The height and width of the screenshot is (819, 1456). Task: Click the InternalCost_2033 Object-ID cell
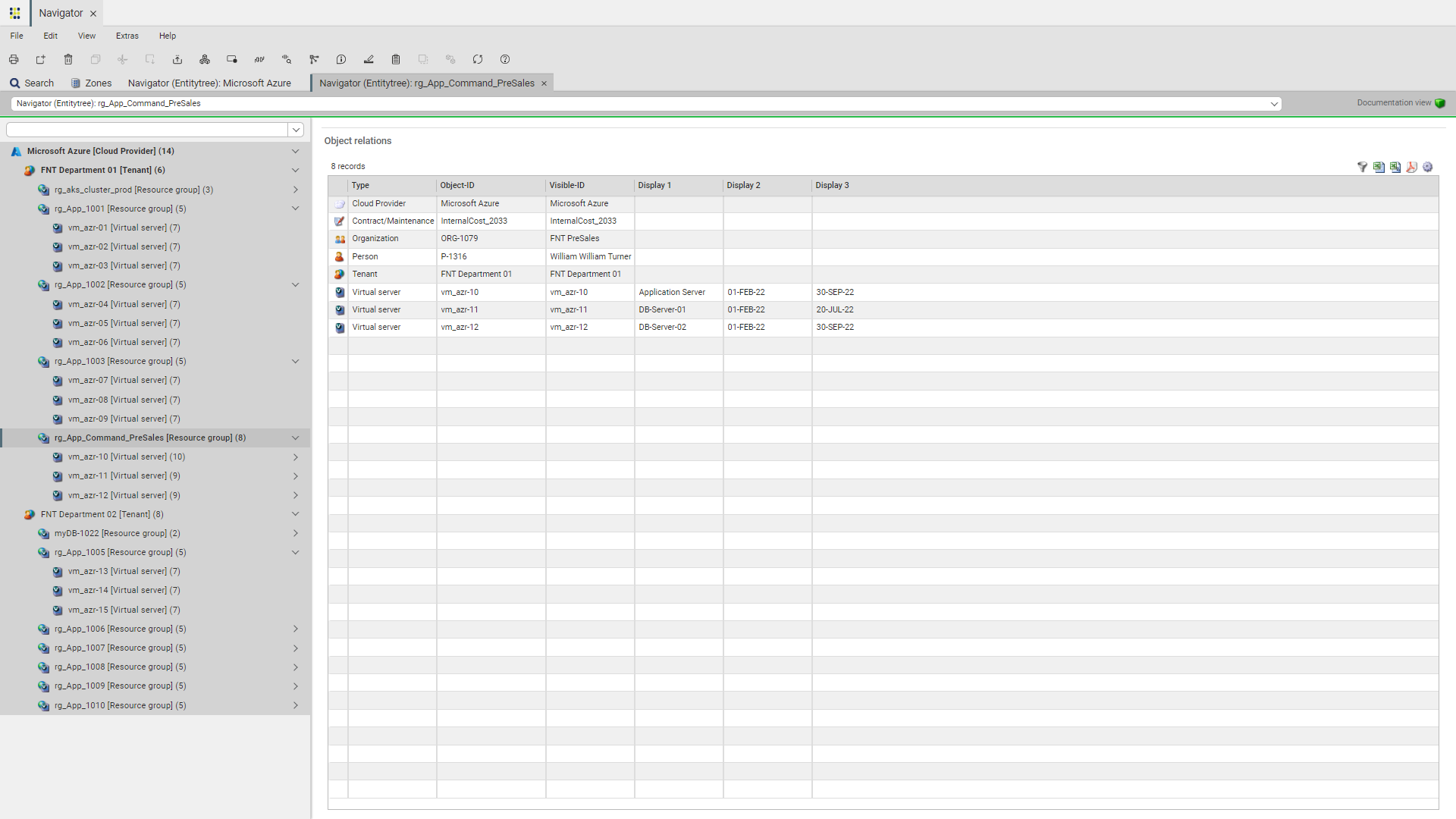491,221
